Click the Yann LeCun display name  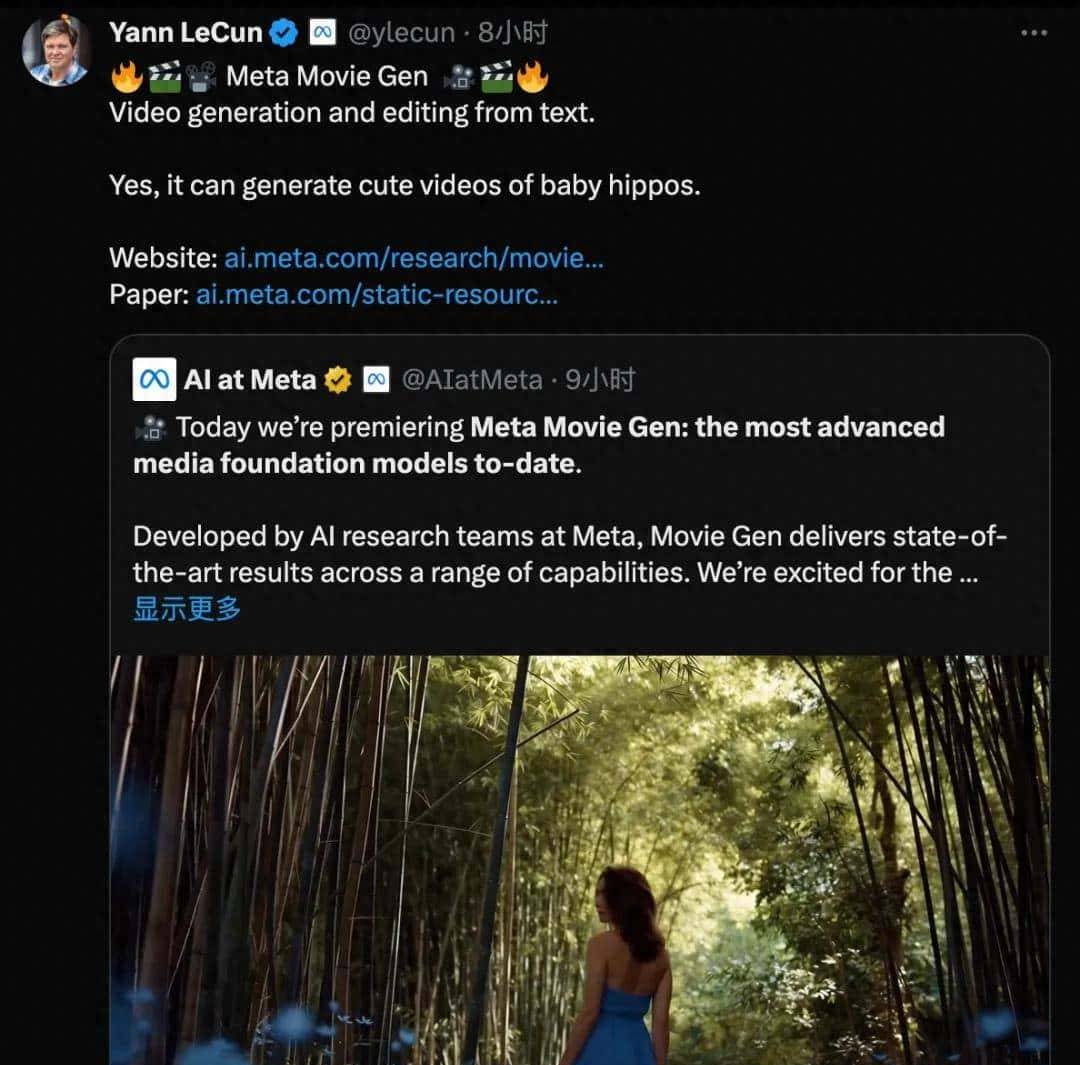click(186, 33)
